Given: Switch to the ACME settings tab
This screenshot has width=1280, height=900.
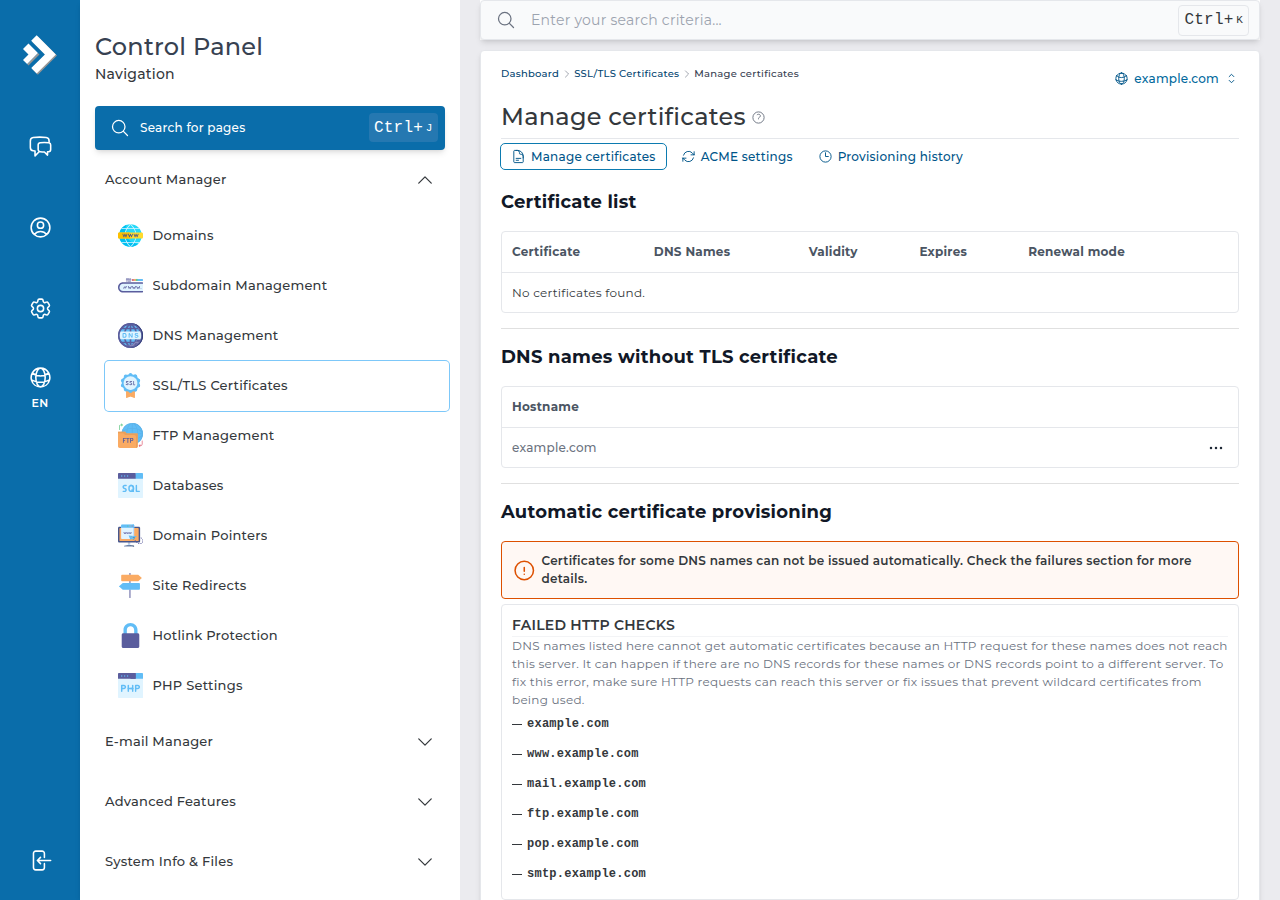Looking at the screenshot, I should pos(737,157).
